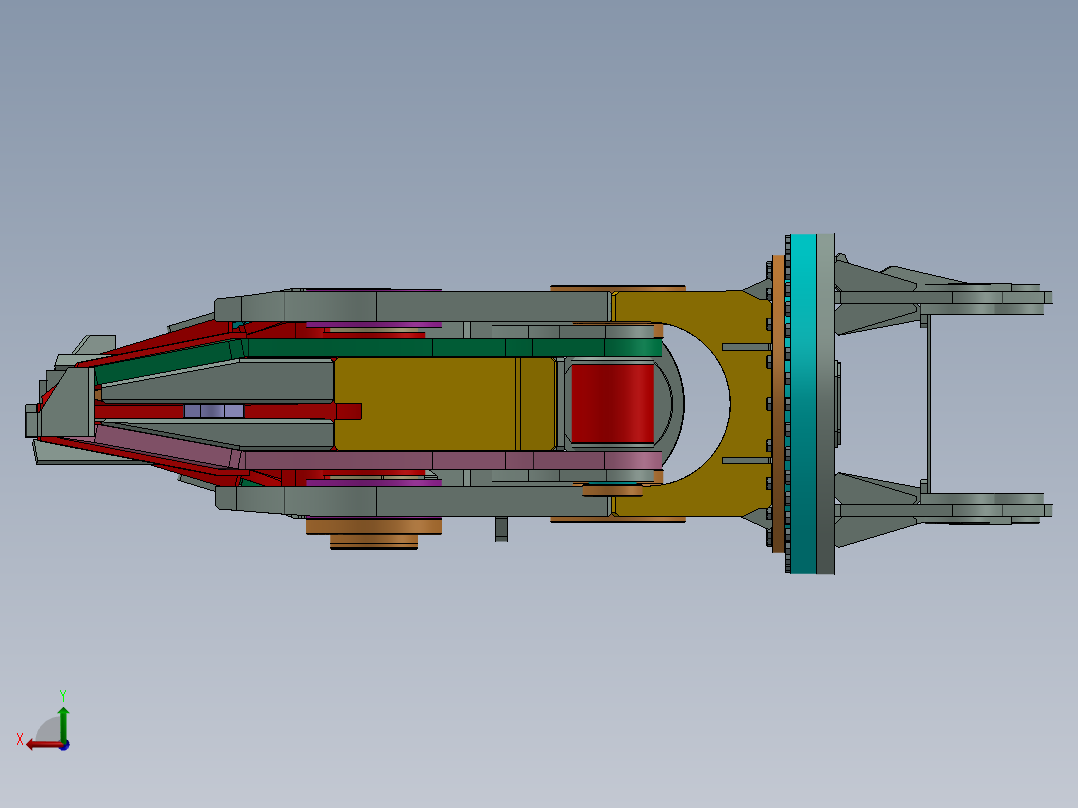Select the olive-yellow central body plate
1078x808 pixels.
click(x=444, y=404)
